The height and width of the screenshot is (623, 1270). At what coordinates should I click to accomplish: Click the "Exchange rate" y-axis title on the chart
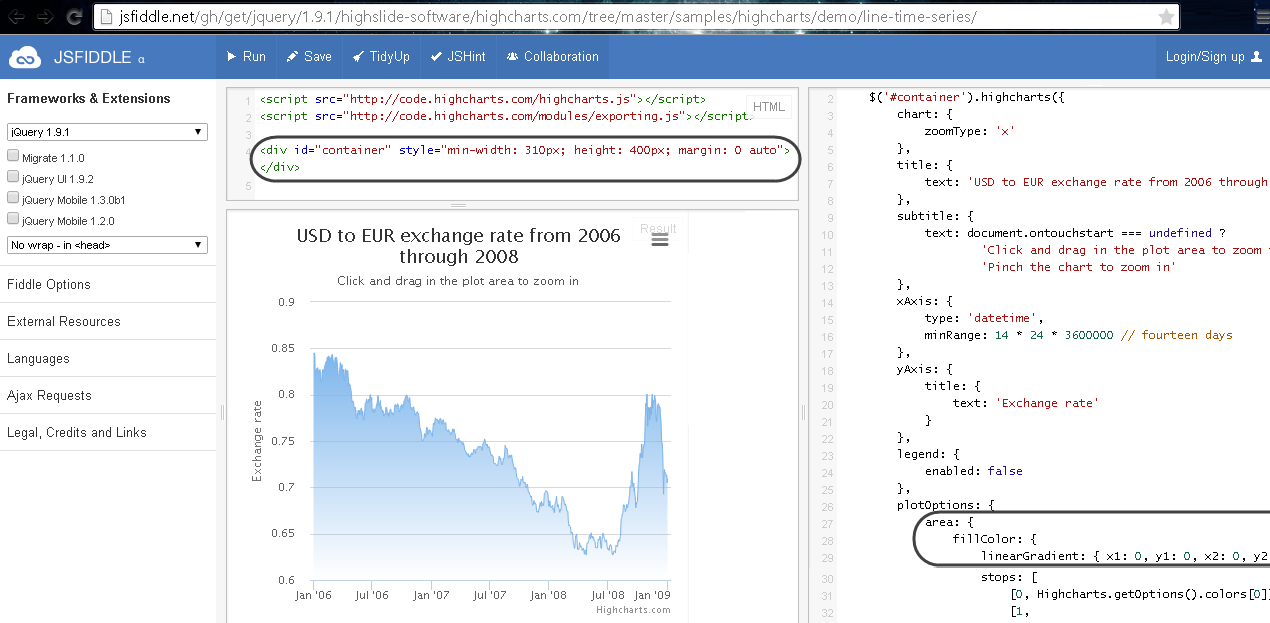257,441
